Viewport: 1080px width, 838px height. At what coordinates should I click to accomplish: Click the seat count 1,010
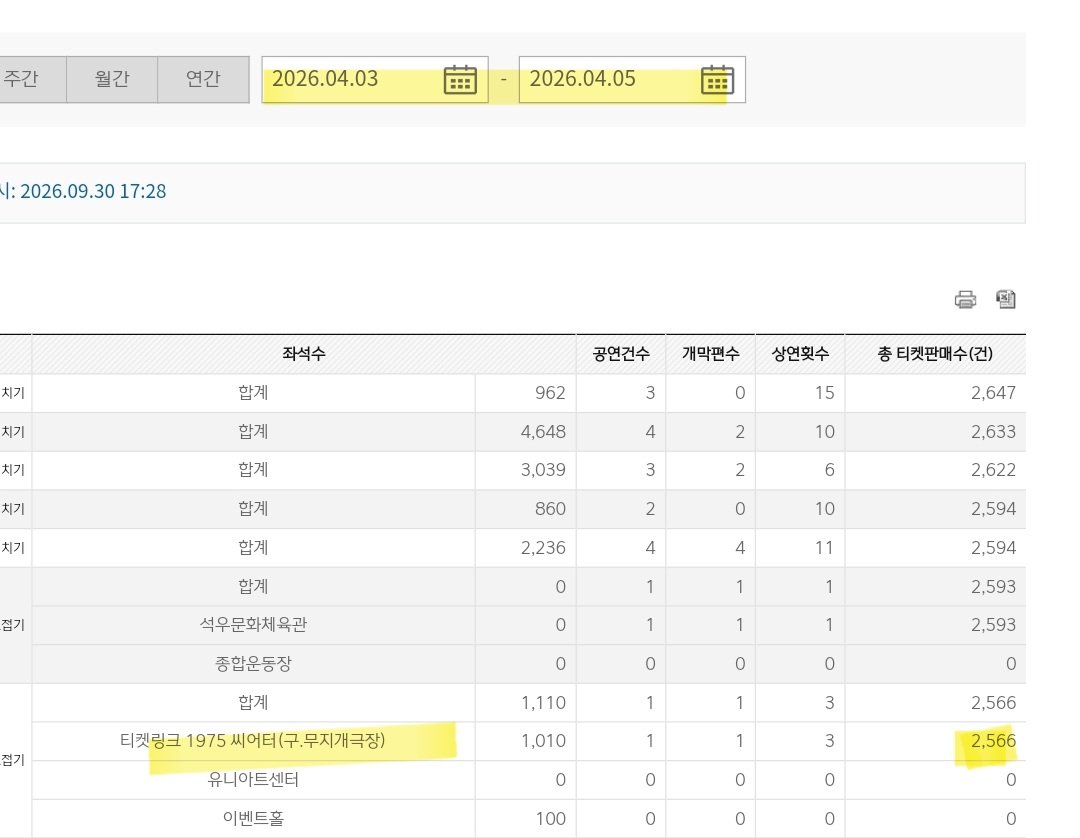point(543,741)
